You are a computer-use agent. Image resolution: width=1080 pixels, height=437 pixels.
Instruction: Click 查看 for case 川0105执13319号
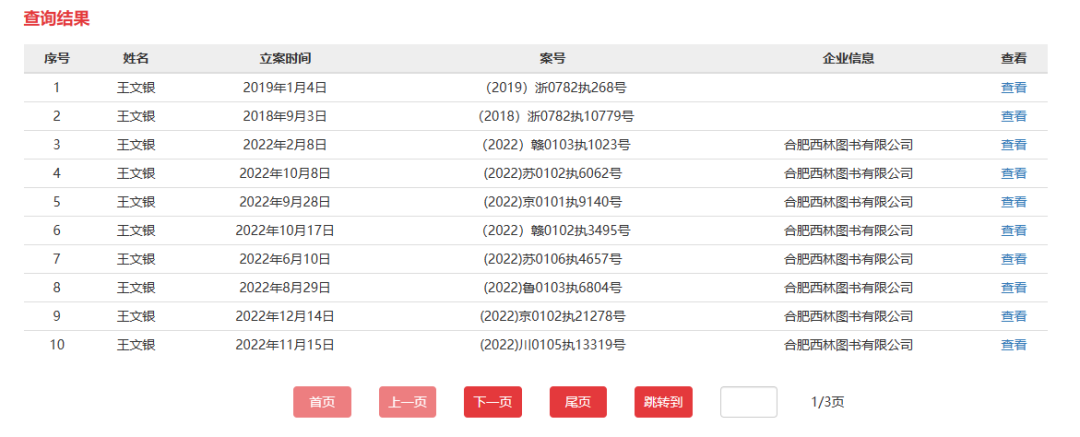coord(1013,345)
